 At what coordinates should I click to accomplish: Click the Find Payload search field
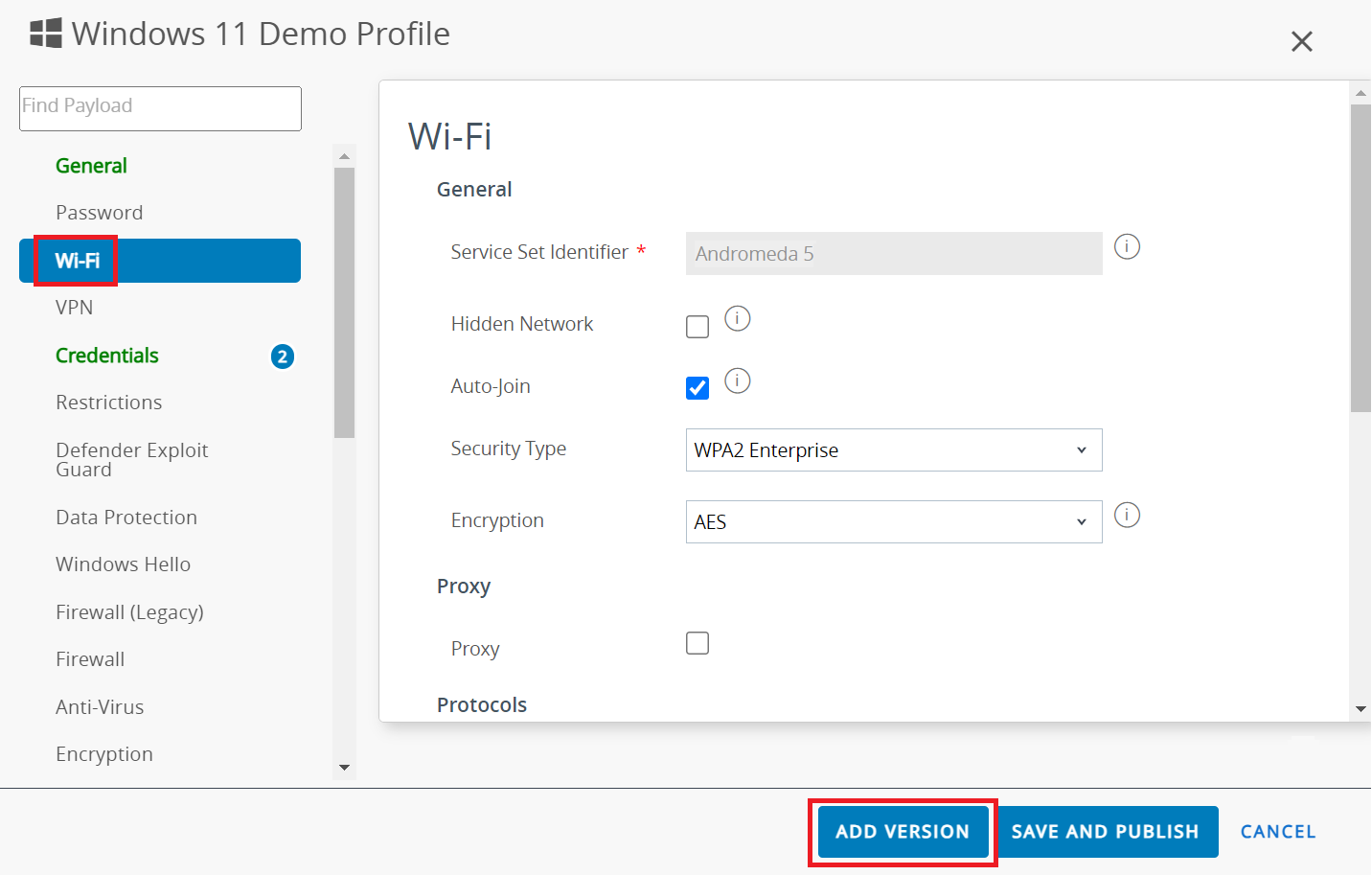click(x=160, y=108)
